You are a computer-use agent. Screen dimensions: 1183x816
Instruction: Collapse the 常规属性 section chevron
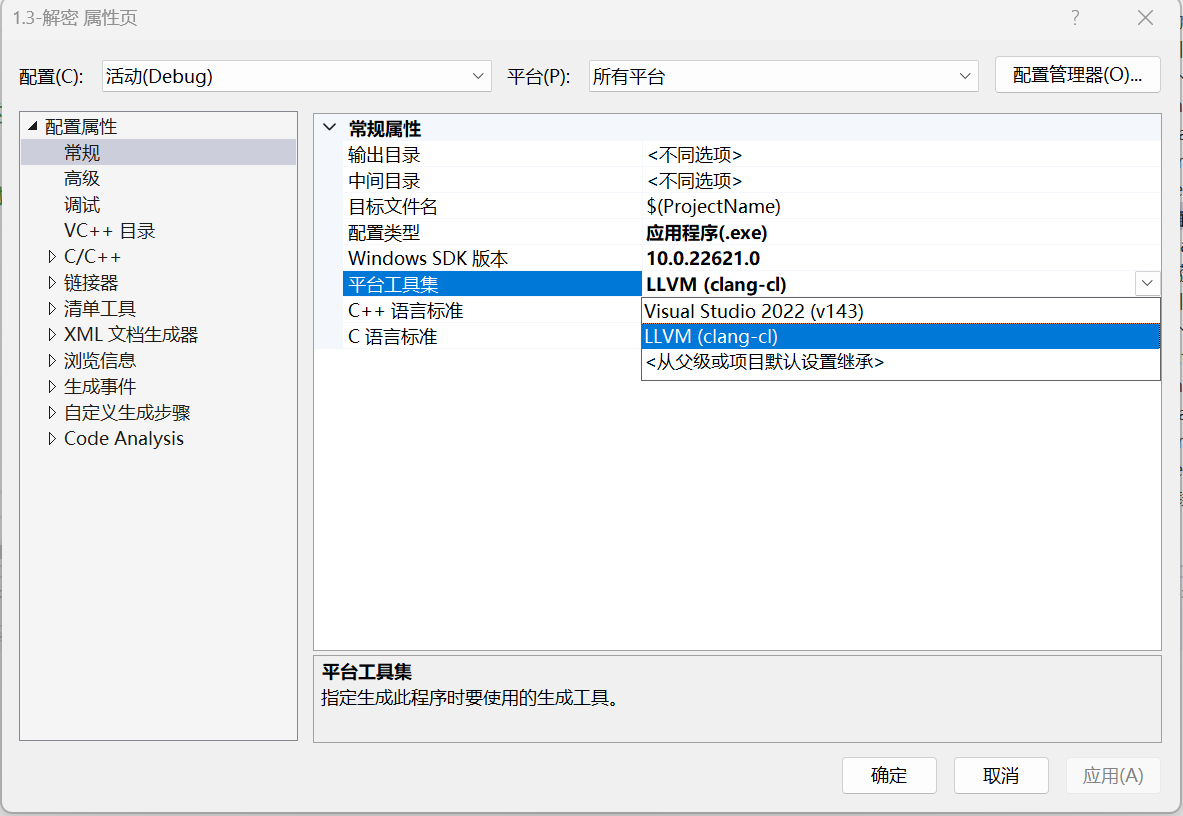click(330, 128)
